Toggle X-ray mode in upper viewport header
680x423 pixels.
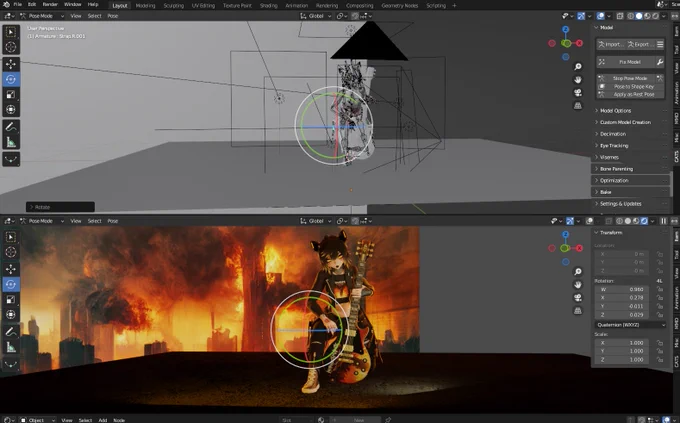click(620, 16)
